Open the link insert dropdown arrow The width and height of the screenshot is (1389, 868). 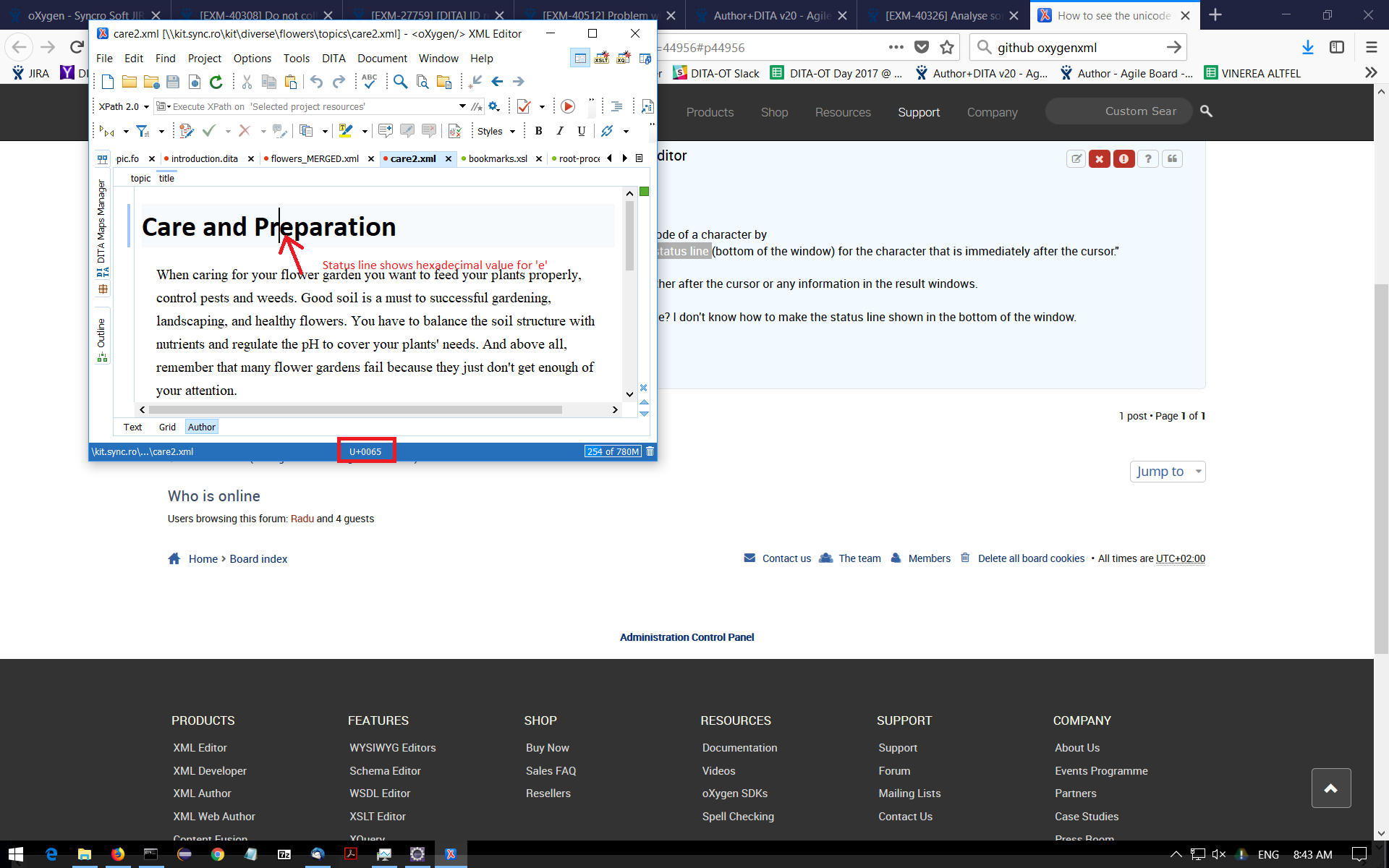626,131
